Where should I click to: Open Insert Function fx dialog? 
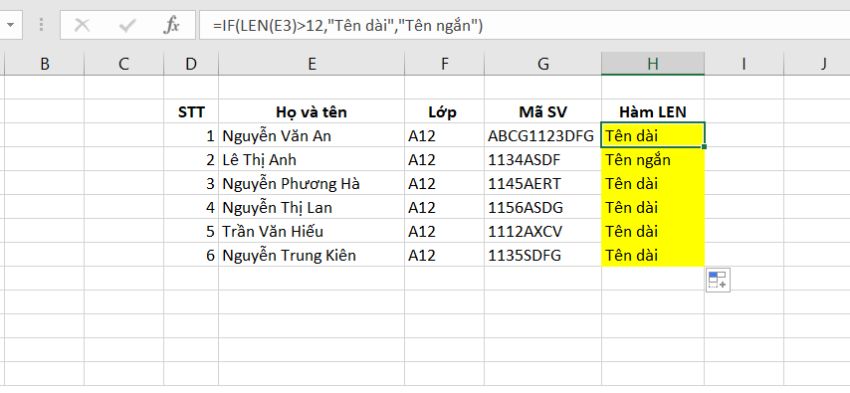[171, 25]
